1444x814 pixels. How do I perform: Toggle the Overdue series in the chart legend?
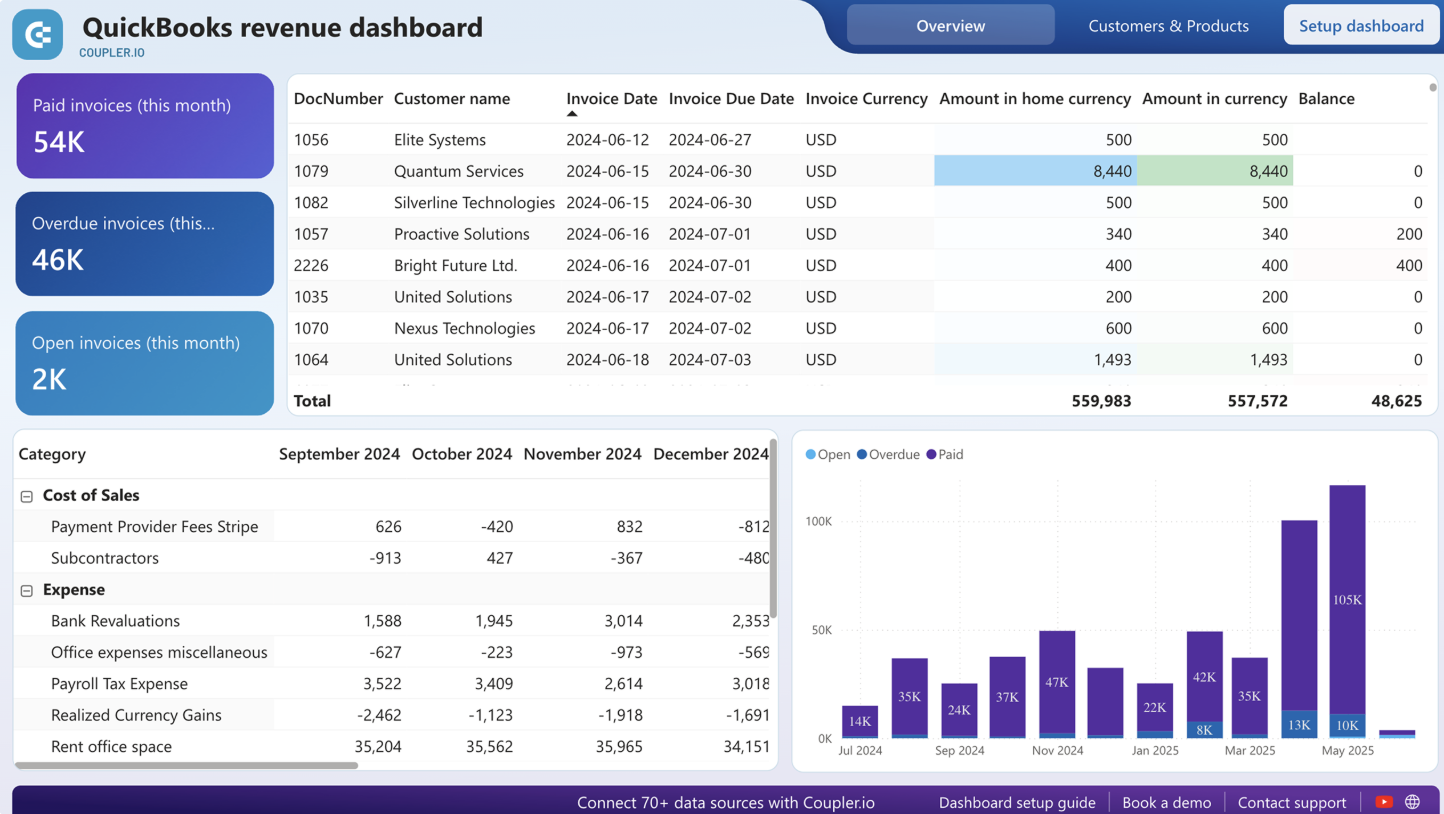pyautogui.click(x=888, y=454)
